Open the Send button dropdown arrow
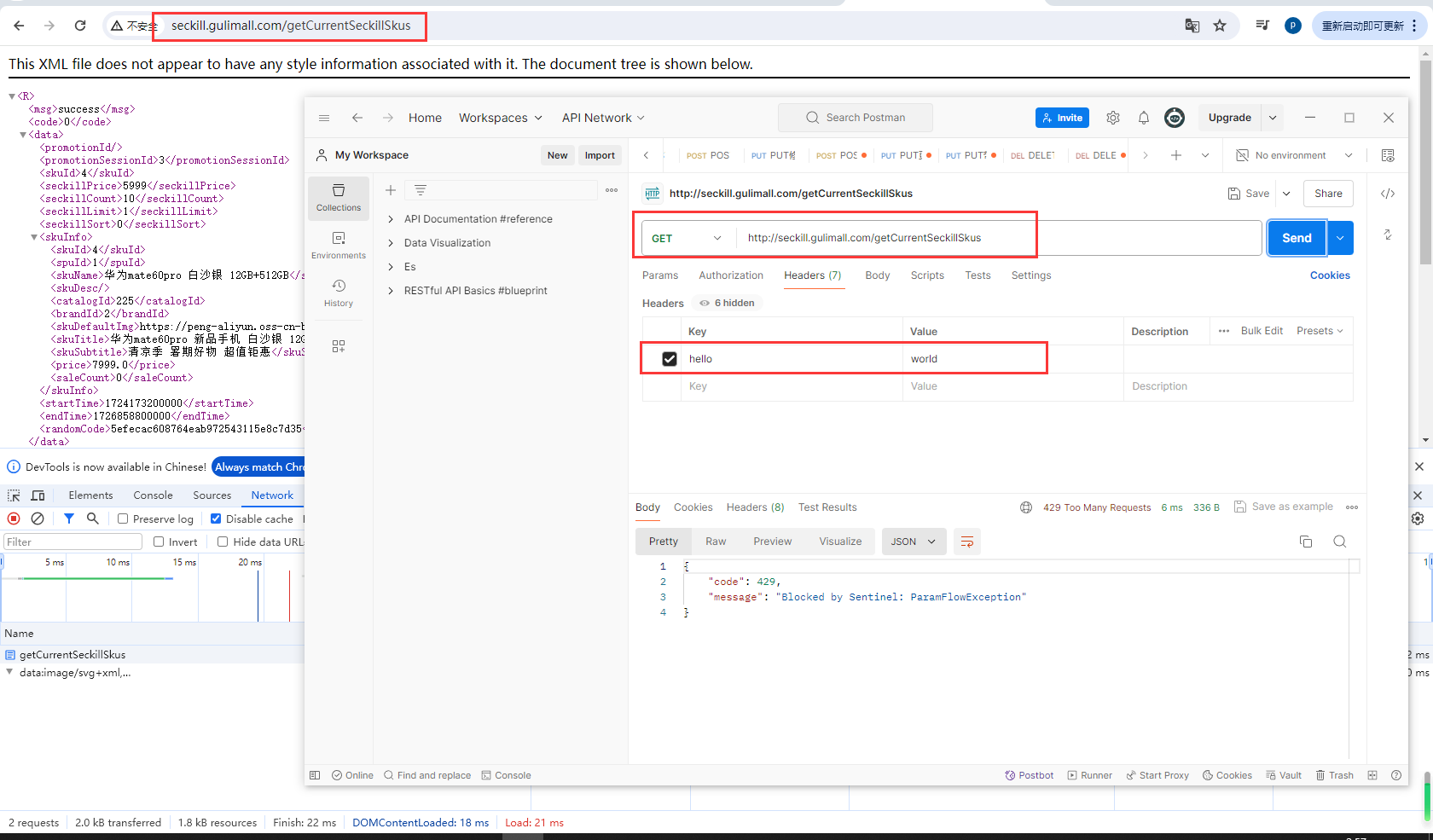 click(1340, 238)
